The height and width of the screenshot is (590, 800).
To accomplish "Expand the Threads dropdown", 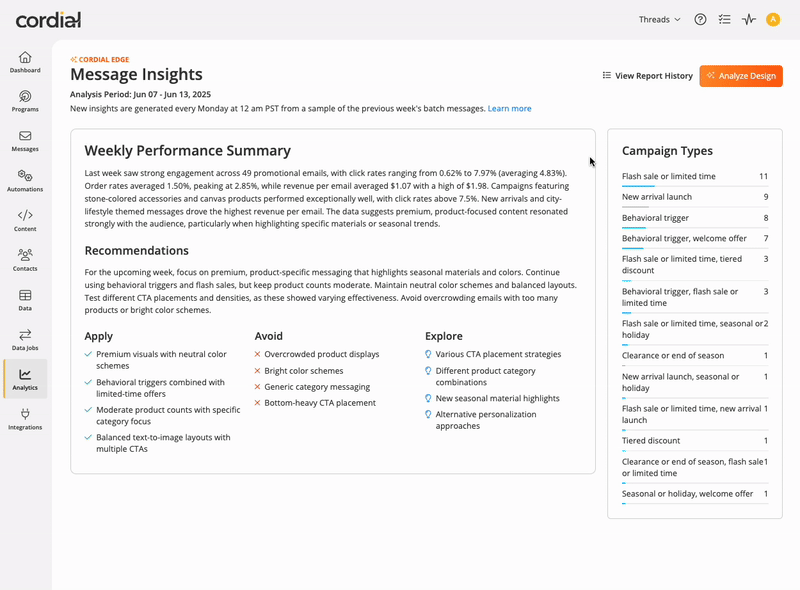I will [660, 19].
